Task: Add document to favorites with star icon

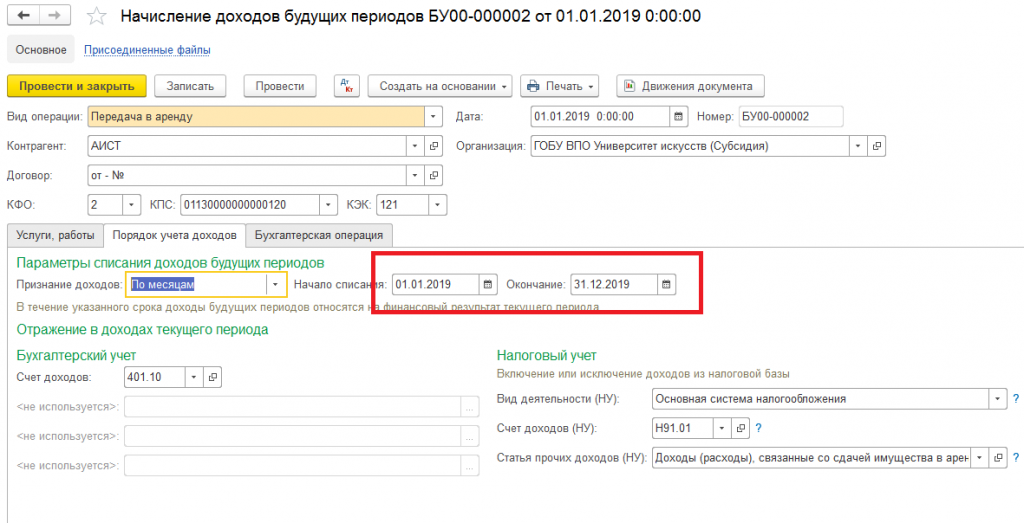Action: 95,16
